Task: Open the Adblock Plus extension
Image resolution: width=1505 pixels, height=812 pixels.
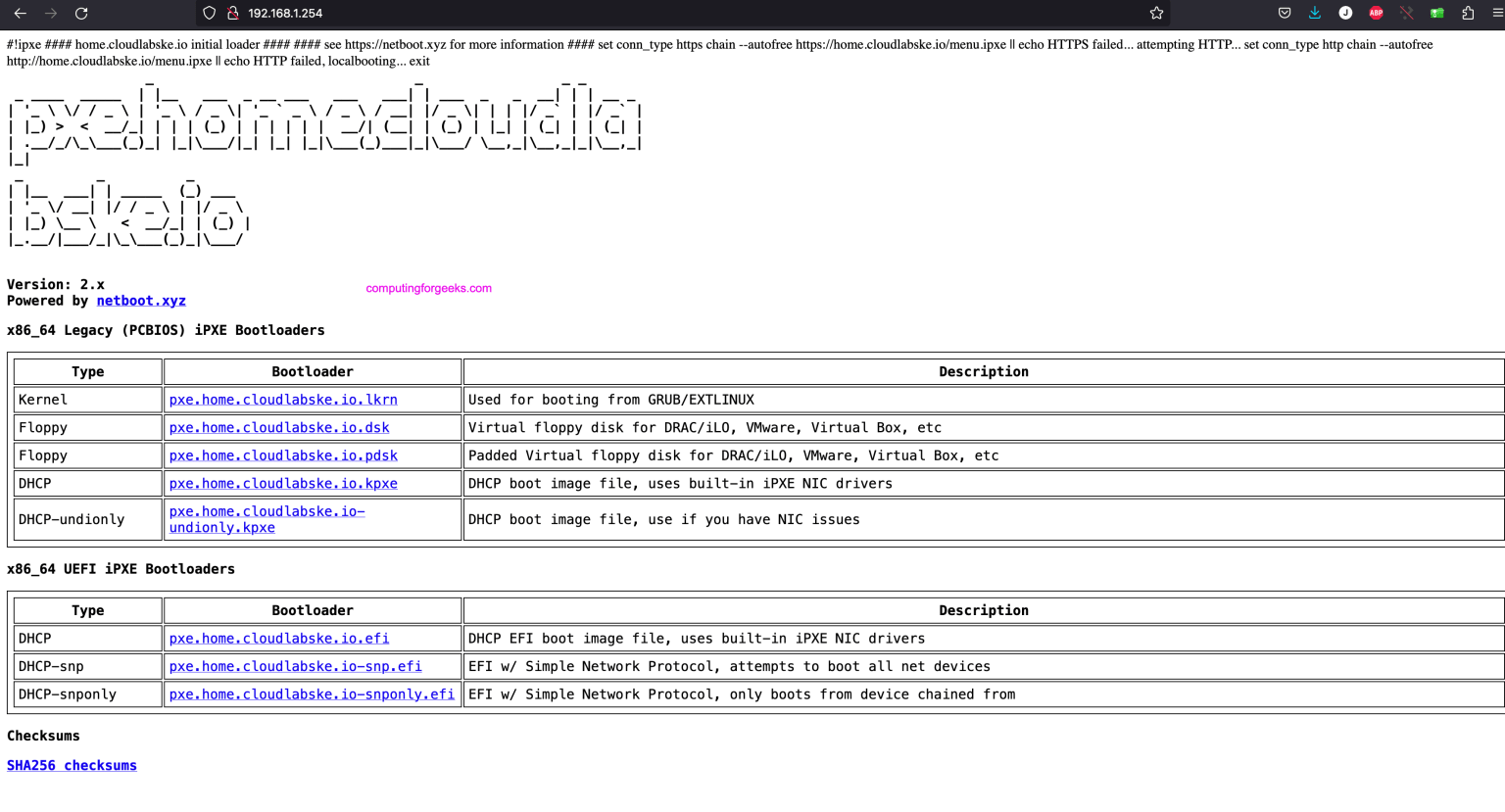Action: pyautogui.click(x=1376, y=14)
